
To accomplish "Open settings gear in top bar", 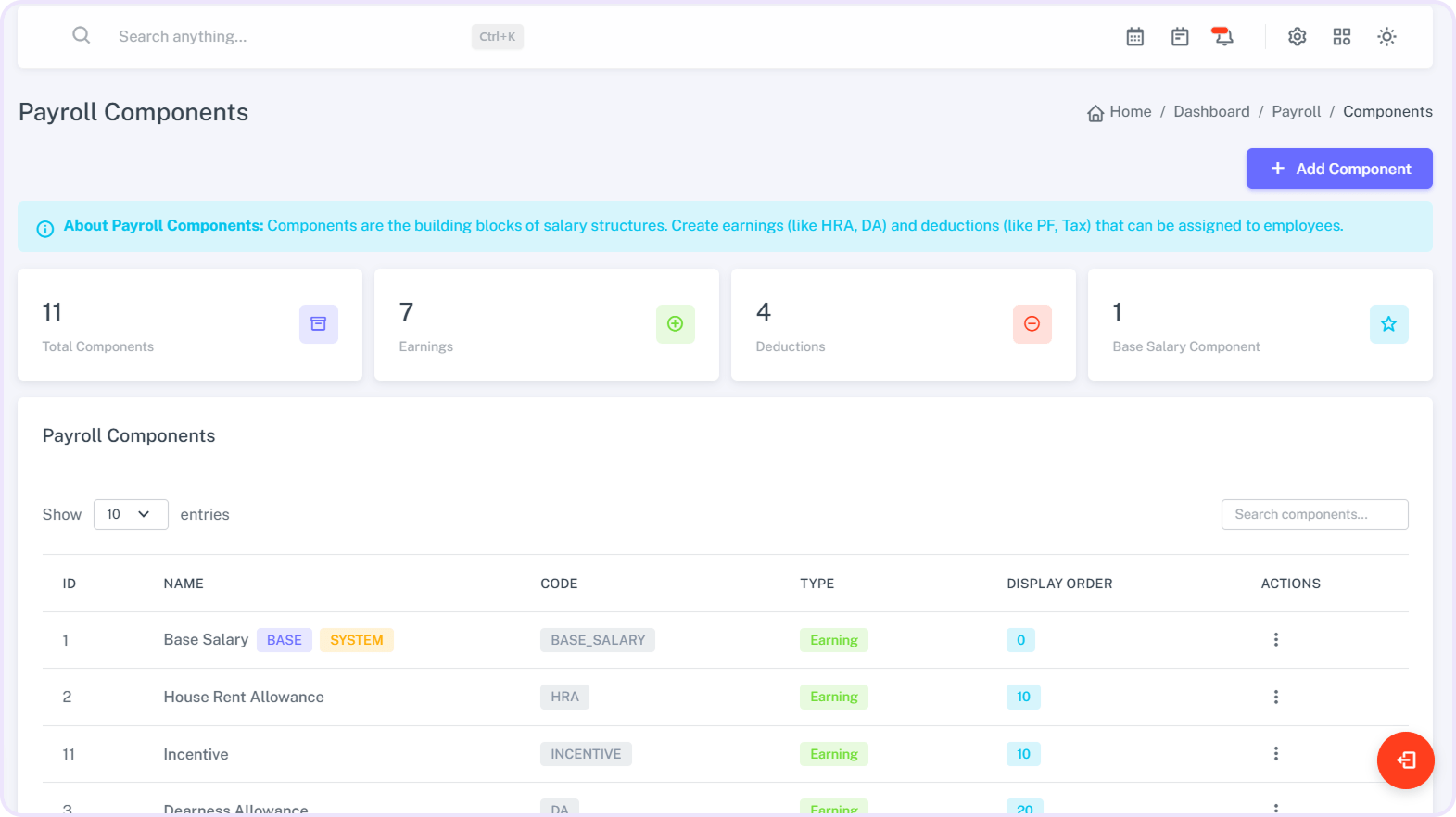I will [1297, 37].
